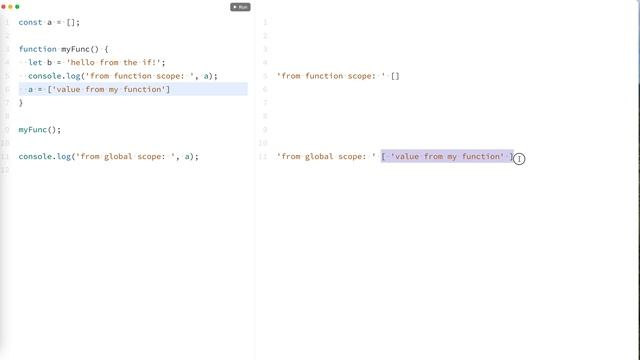Click the 'myFunc();' call line
This screenshot has height=360, width=640.
coord(40,130)
